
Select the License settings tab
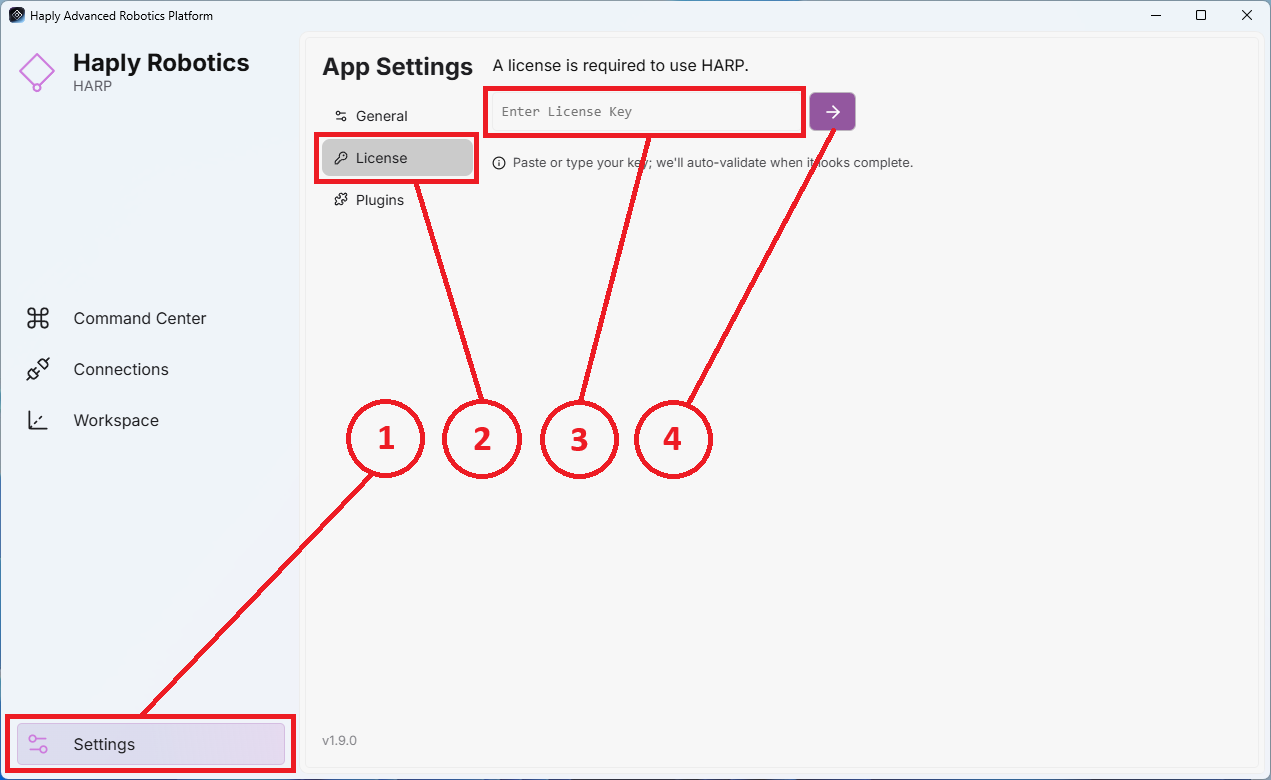(x=397, y=158)
